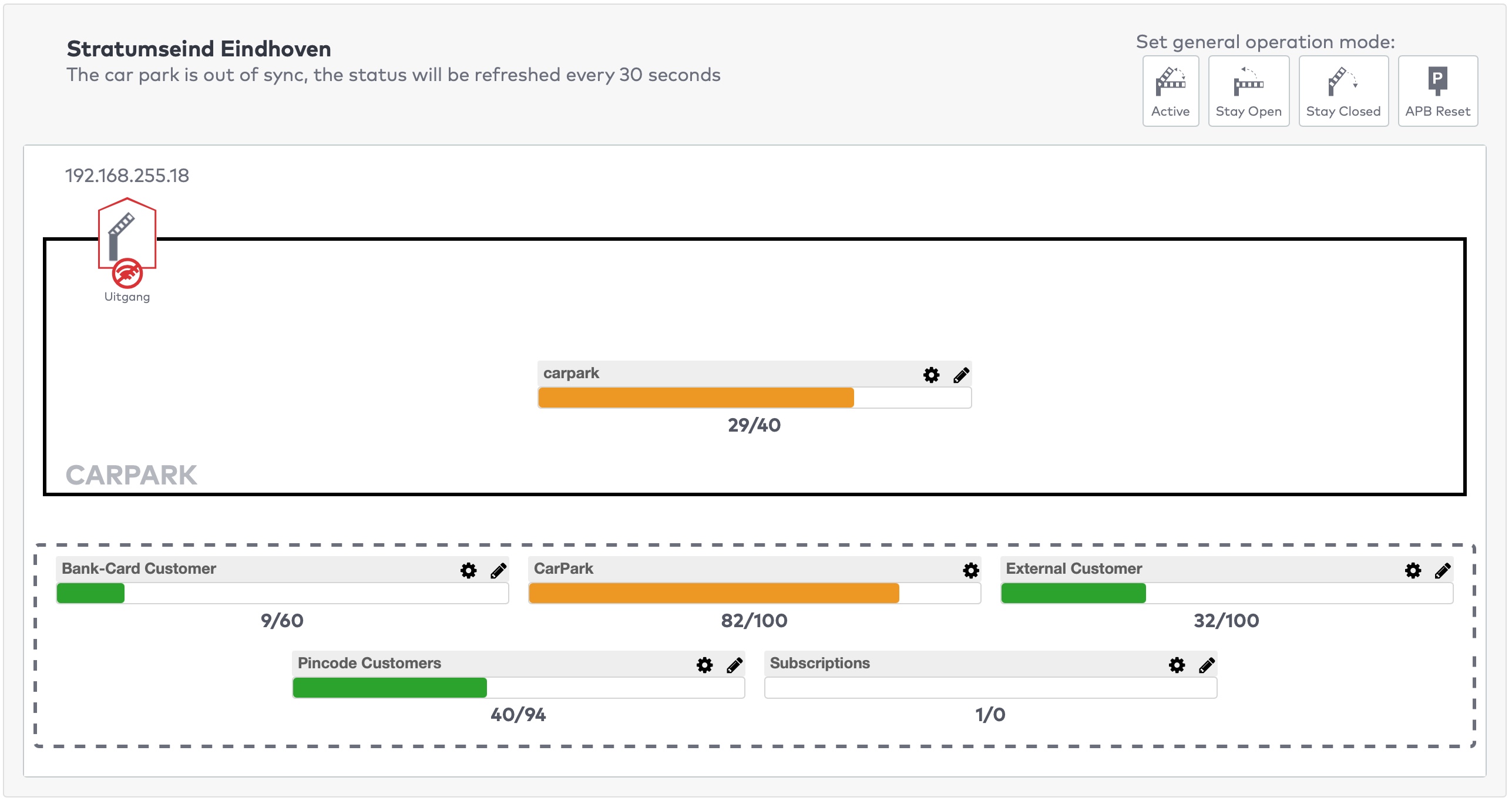Viewport: 1512px width, 801px height.
Task: Click the CarPark 82/100 occupancy bar
Action: 754,593
